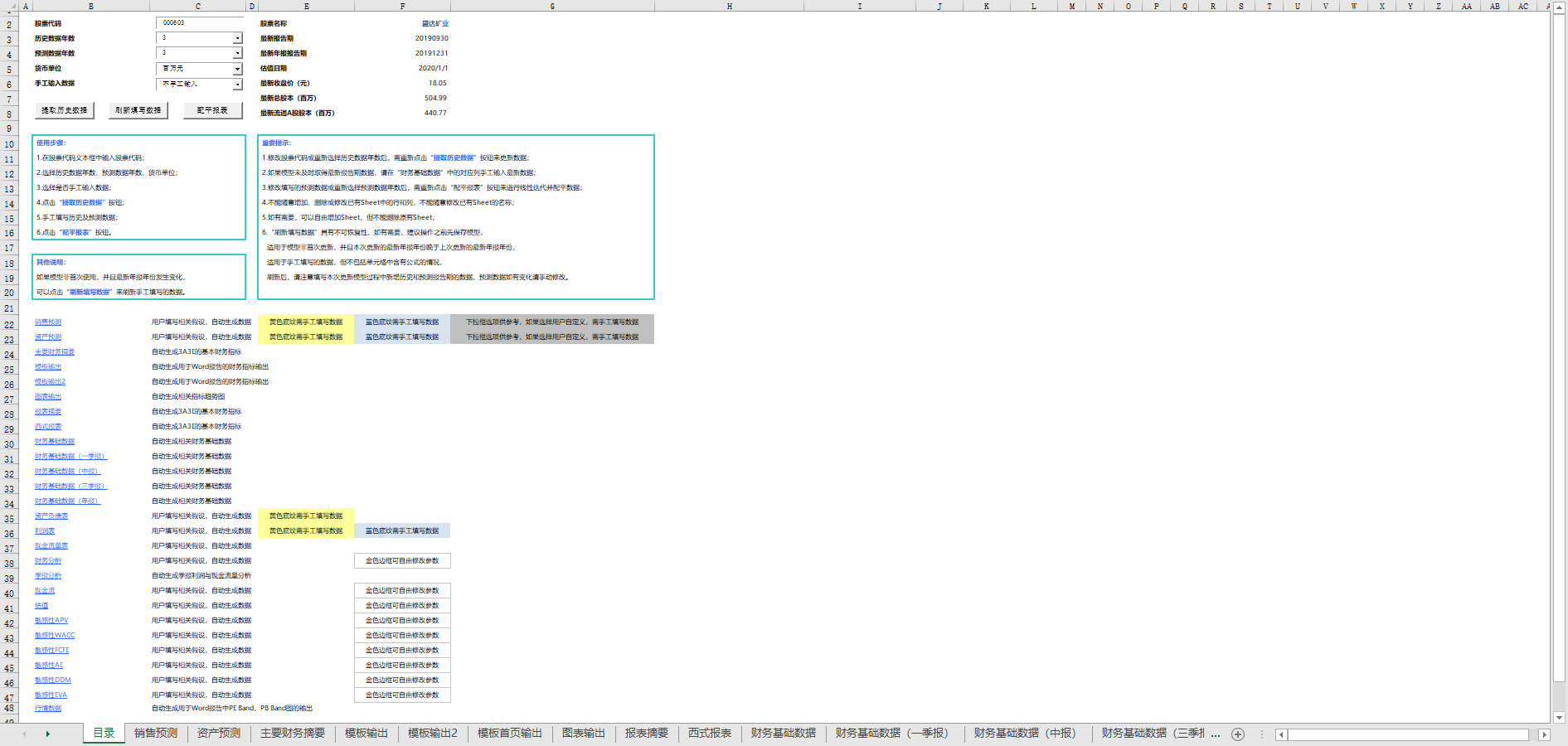Switch to the 报表摘要 sheet tab
The width and height of the screenshot is (1568, 746).
coord(647,734)
